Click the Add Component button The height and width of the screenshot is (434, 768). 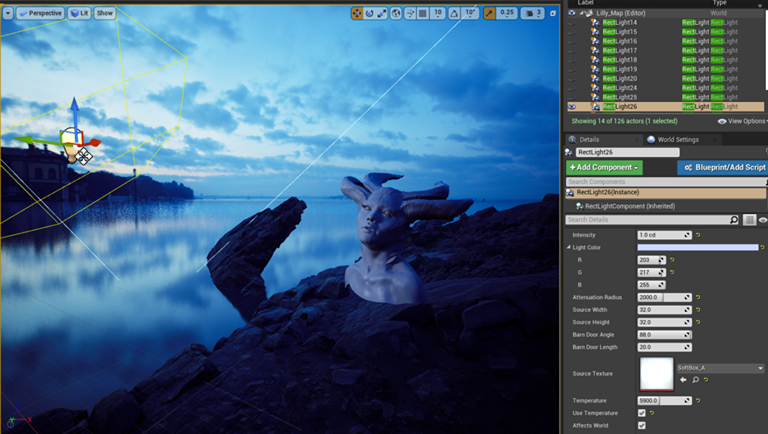point(604,168)
